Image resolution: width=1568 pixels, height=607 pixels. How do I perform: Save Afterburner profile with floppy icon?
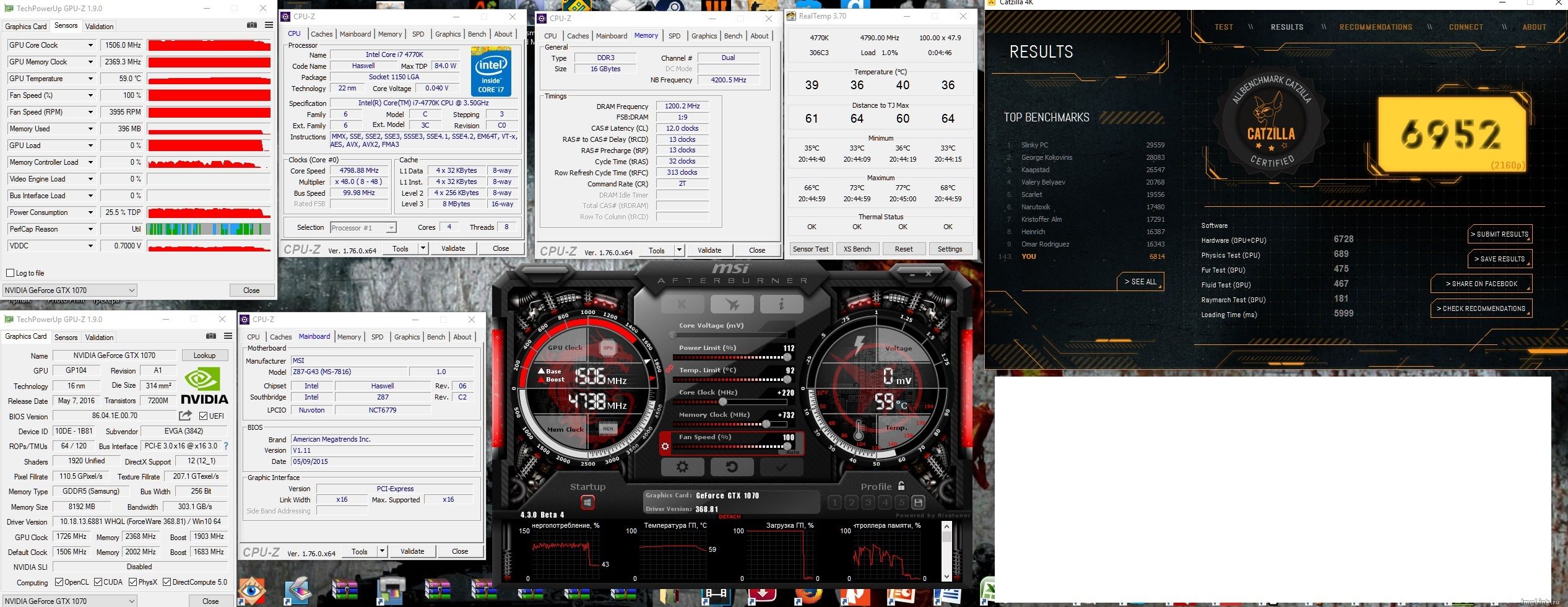pos(919,502)
